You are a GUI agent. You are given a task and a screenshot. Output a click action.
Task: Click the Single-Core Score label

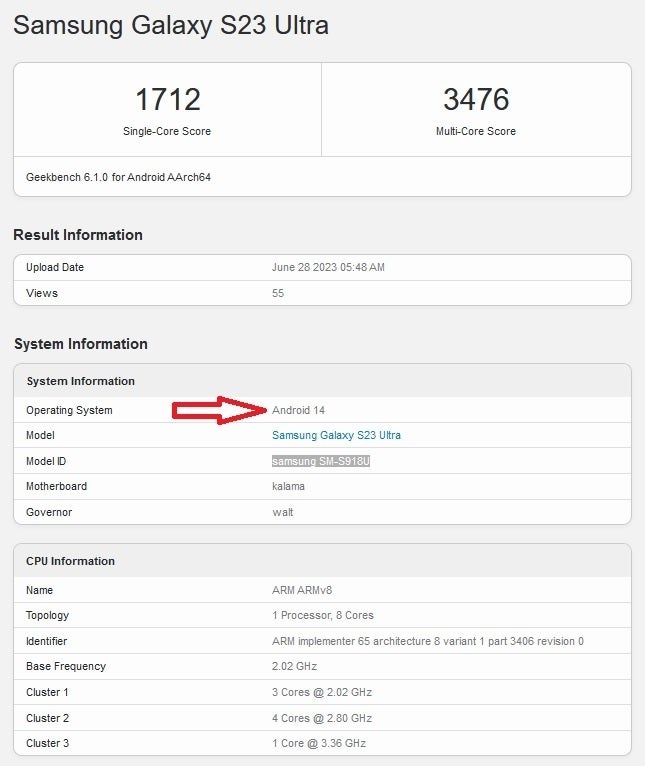pyautogui.click(x=167, y=131)
